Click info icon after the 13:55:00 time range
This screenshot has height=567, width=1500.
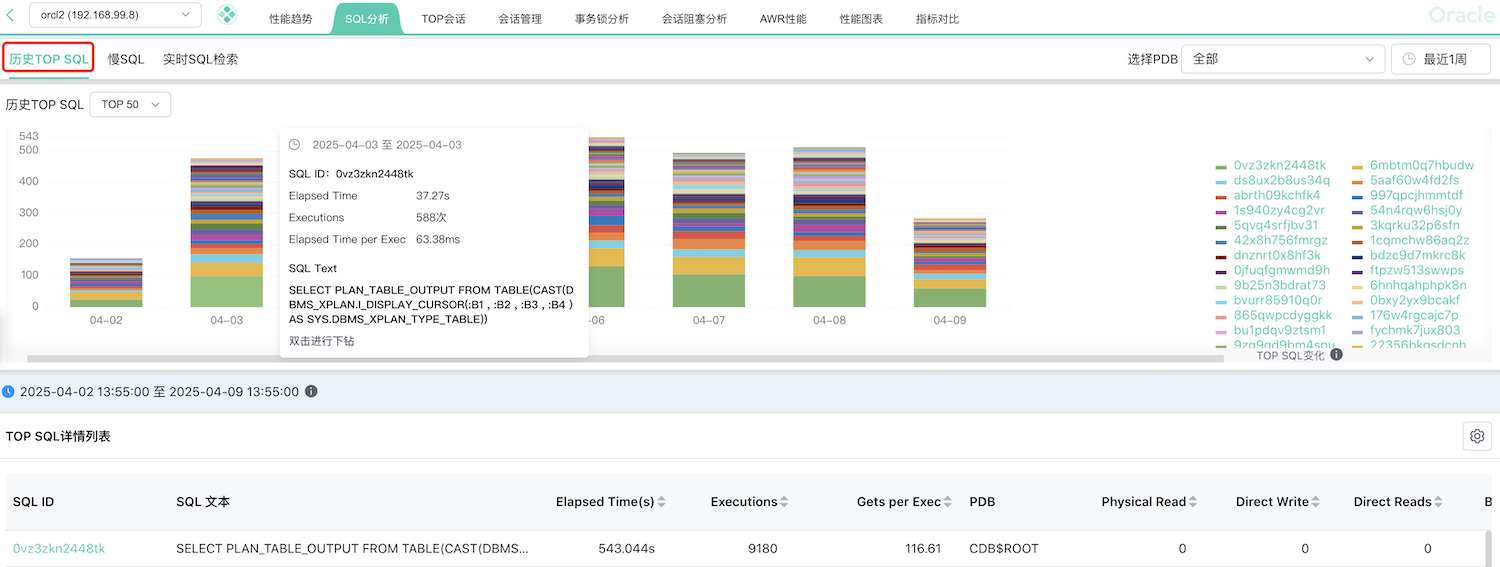(x=311, y=392)
